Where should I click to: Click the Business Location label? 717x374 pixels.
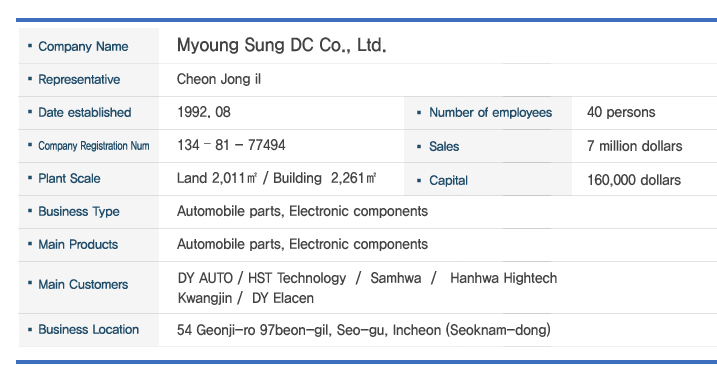point(89,330)
